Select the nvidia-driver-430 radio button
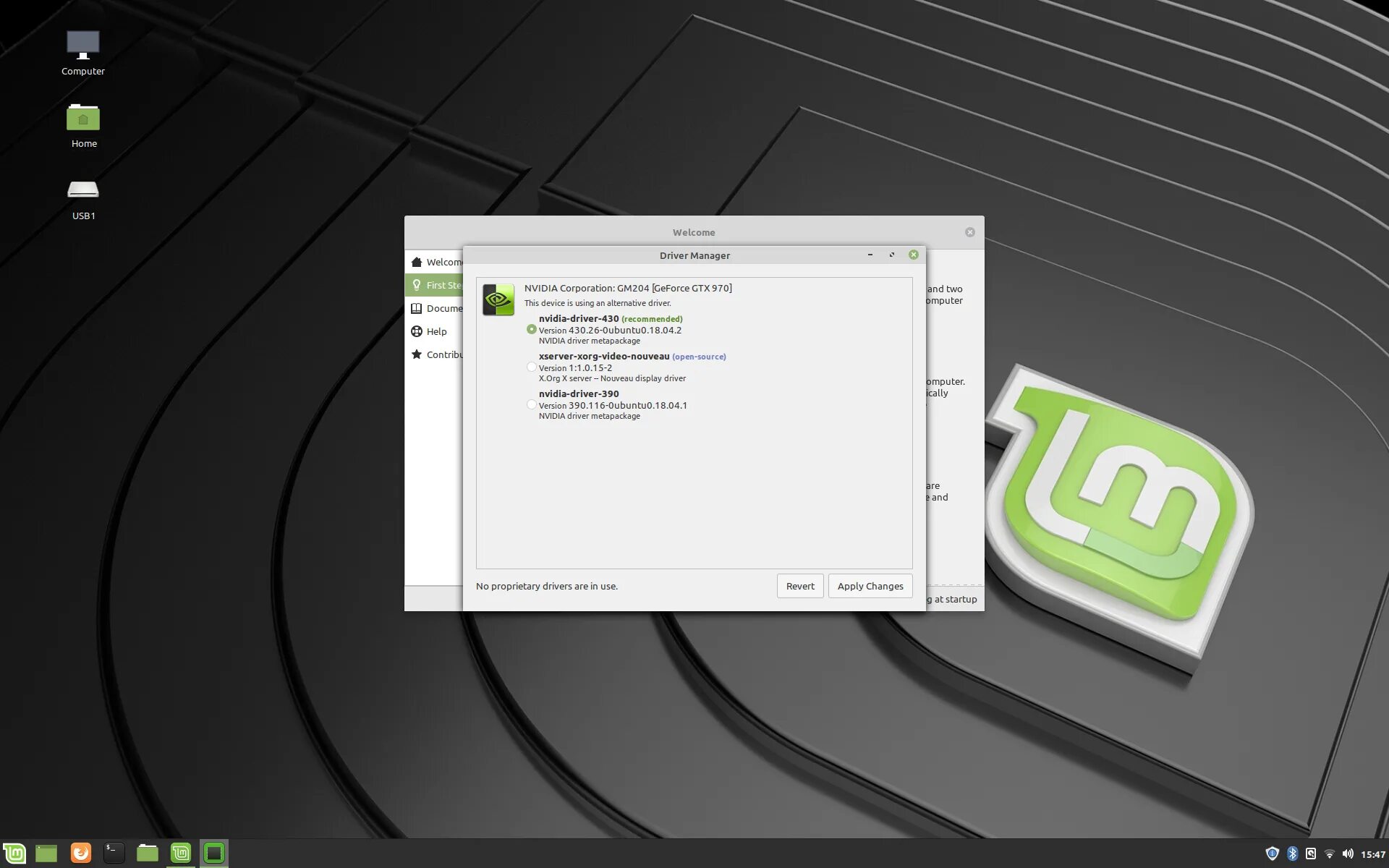This screenshot has width=1389, height=868. [x=532, y=329]
